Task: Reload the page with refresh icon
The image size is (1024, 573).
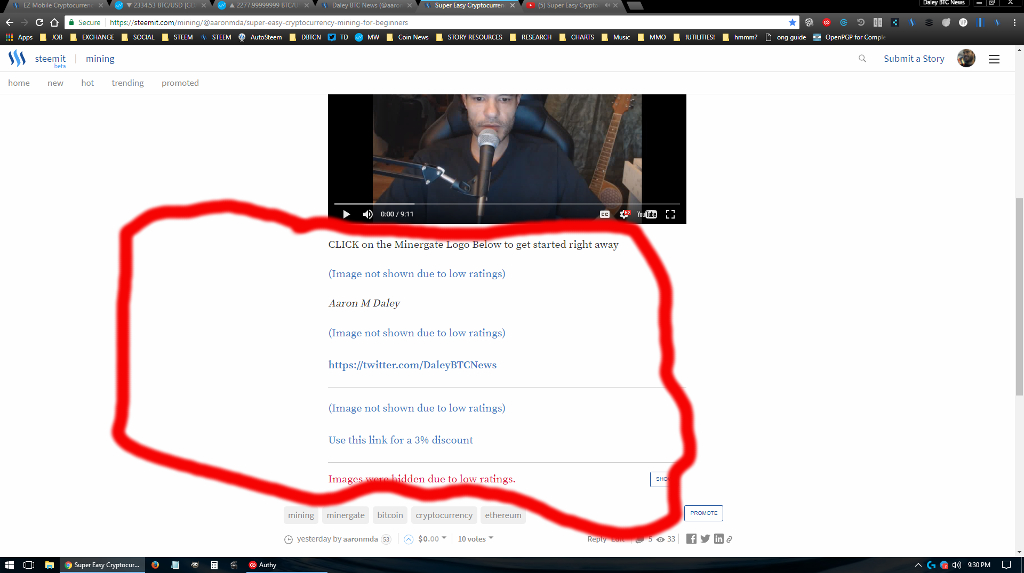Action: coord(39,22)
